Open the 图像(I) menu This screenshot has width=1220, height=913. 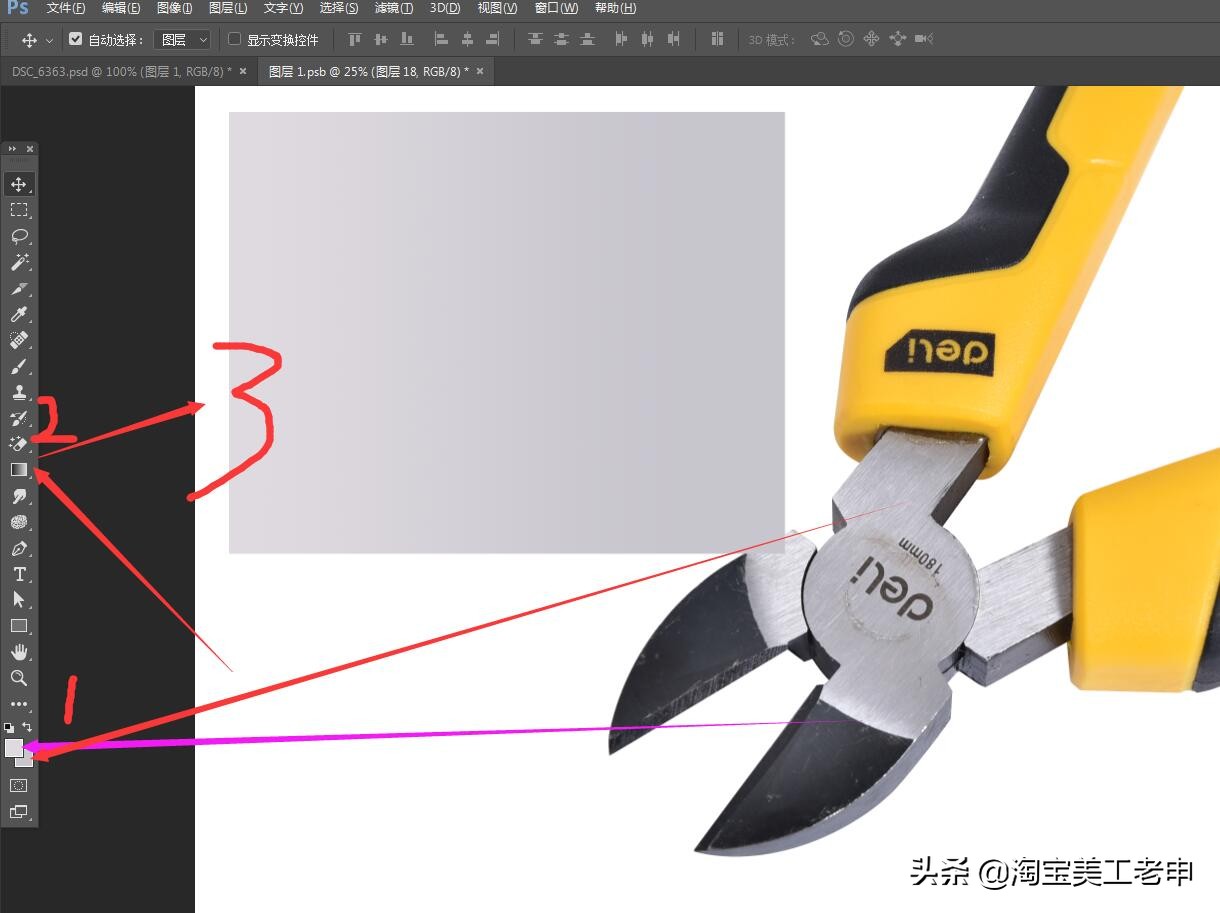point(174,8)
